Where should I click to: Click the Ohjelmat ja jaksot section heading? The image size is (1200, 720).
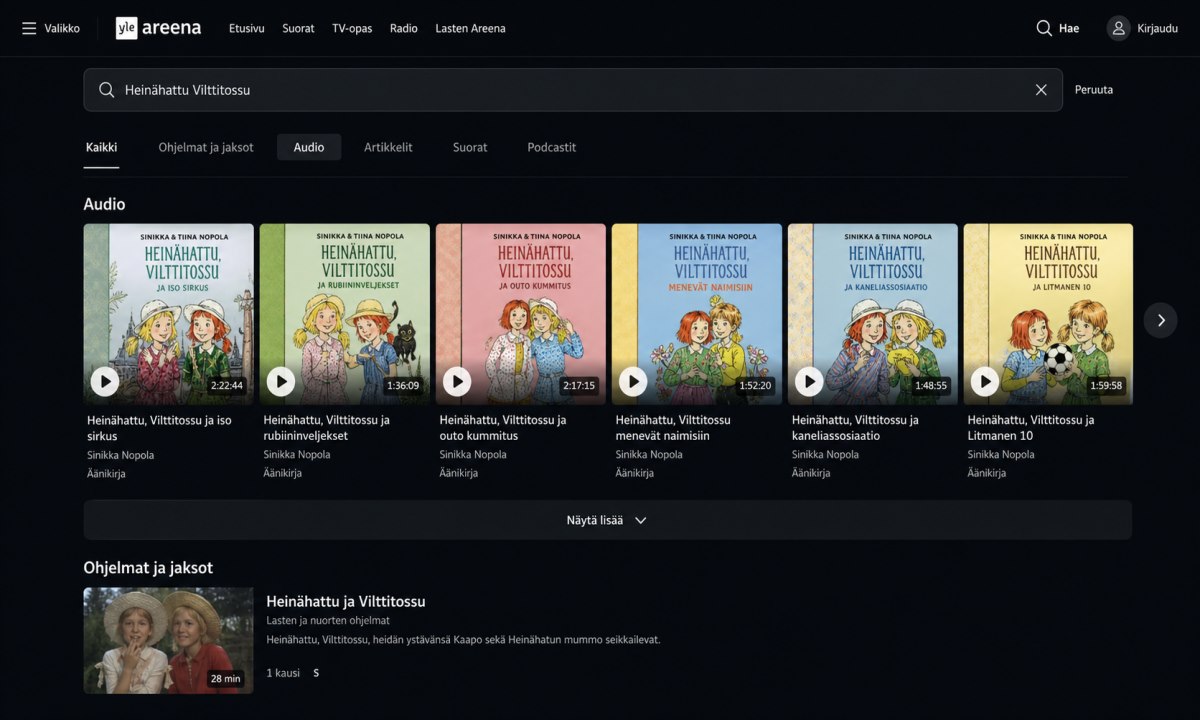click(x=148, y=568)
